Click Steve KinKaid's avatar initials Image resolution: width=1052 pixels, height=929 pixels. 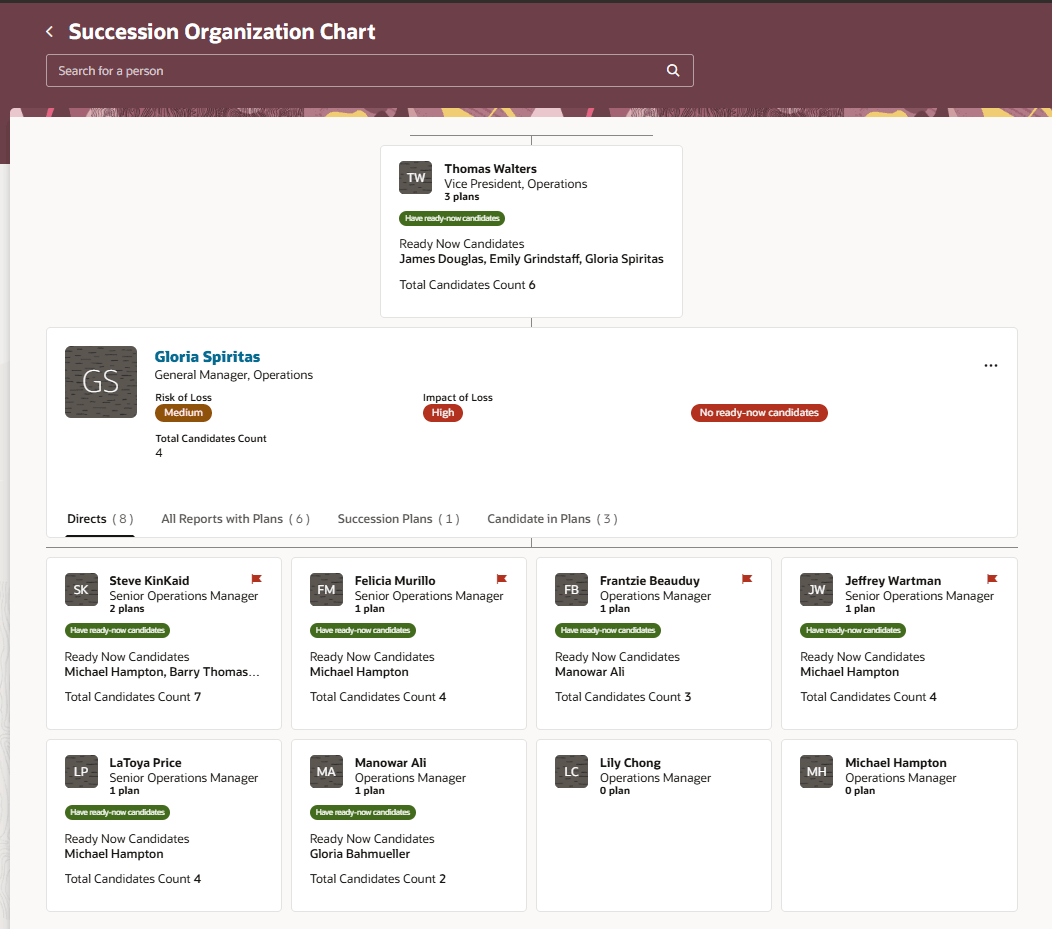[x=81, y=589]
